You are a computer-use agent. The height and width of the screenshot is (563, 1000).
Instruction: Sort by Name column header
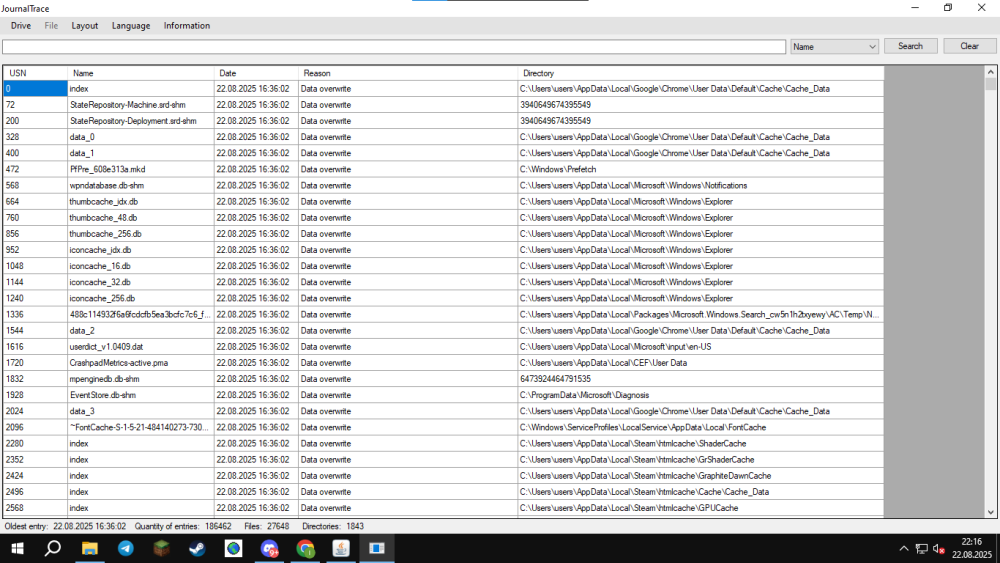pyautogui.click(x=140, y=73)
